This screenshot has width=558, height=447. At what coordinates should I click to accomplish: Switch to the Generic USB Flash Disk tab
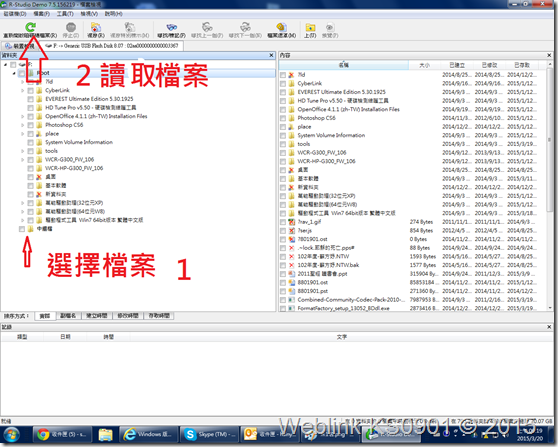111,46
